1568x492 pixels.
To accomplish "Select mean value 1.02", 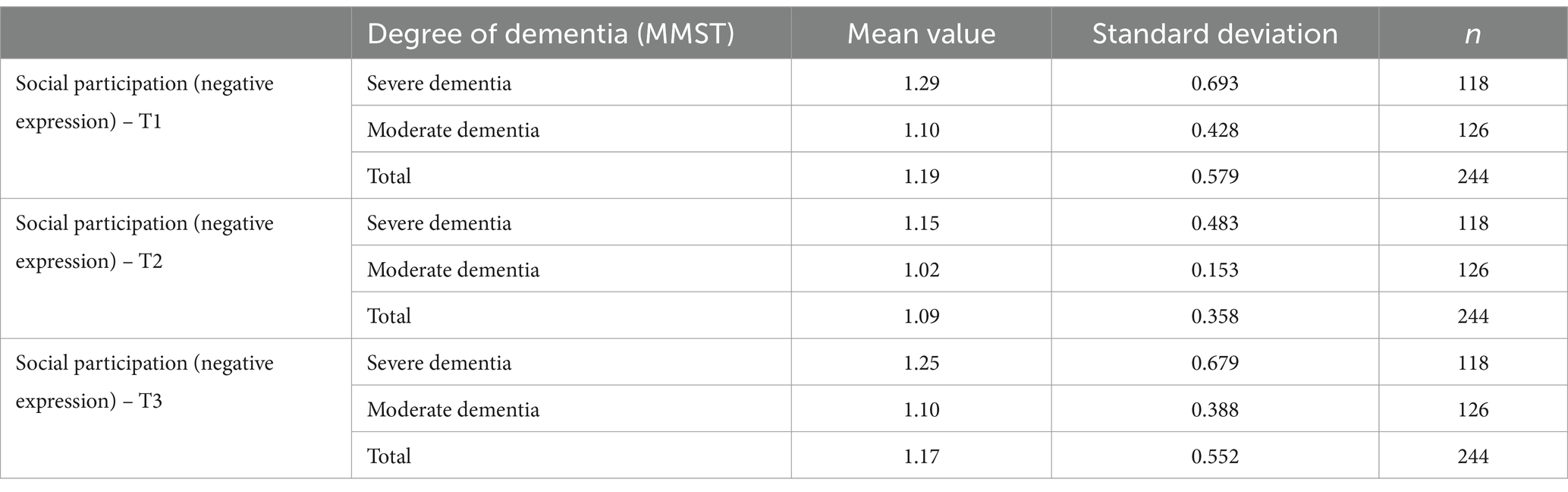I will coord(921,270).
